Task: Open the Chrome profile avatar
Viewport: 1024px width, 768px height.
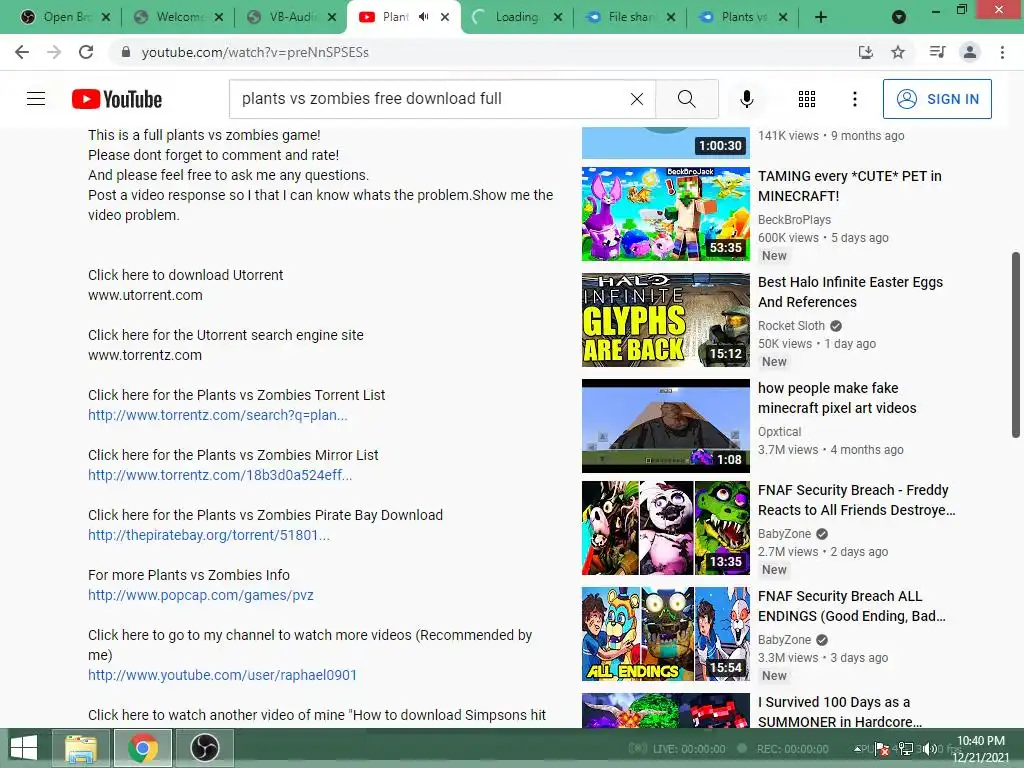Action: point(970,52)
